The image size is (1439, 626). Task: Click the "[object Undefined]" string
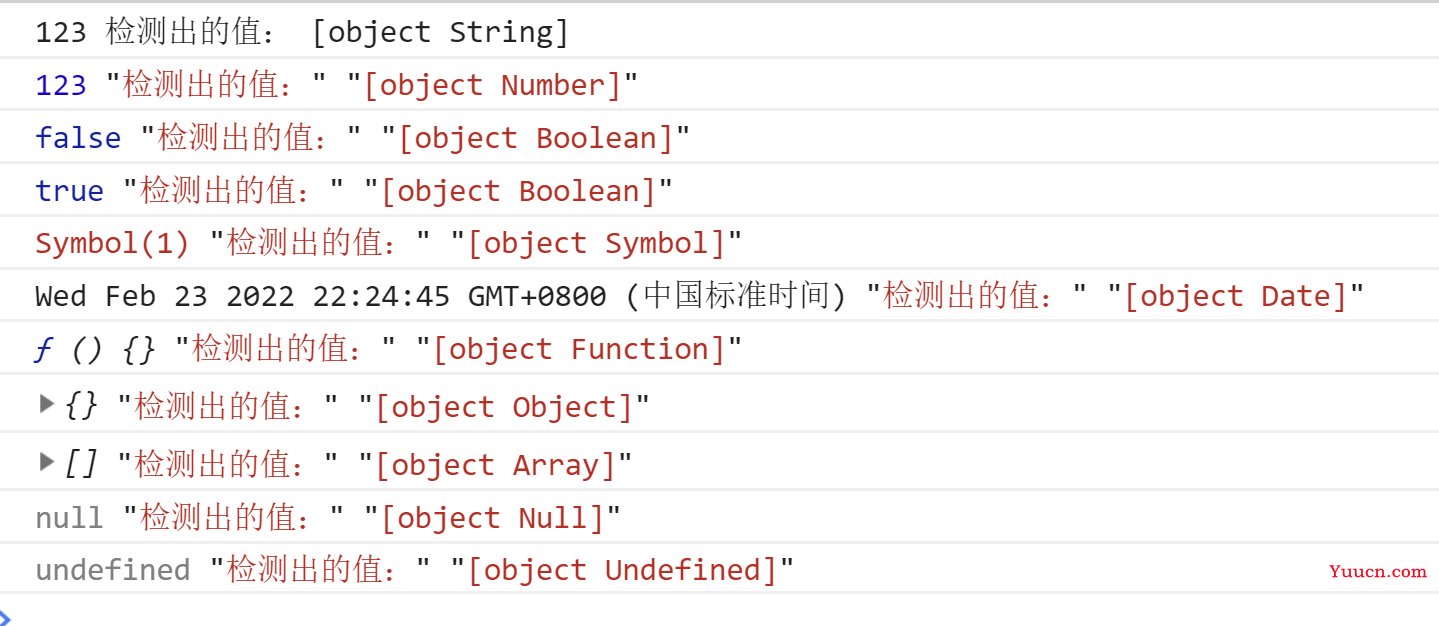pyautogui.click(x=622, y=571)
